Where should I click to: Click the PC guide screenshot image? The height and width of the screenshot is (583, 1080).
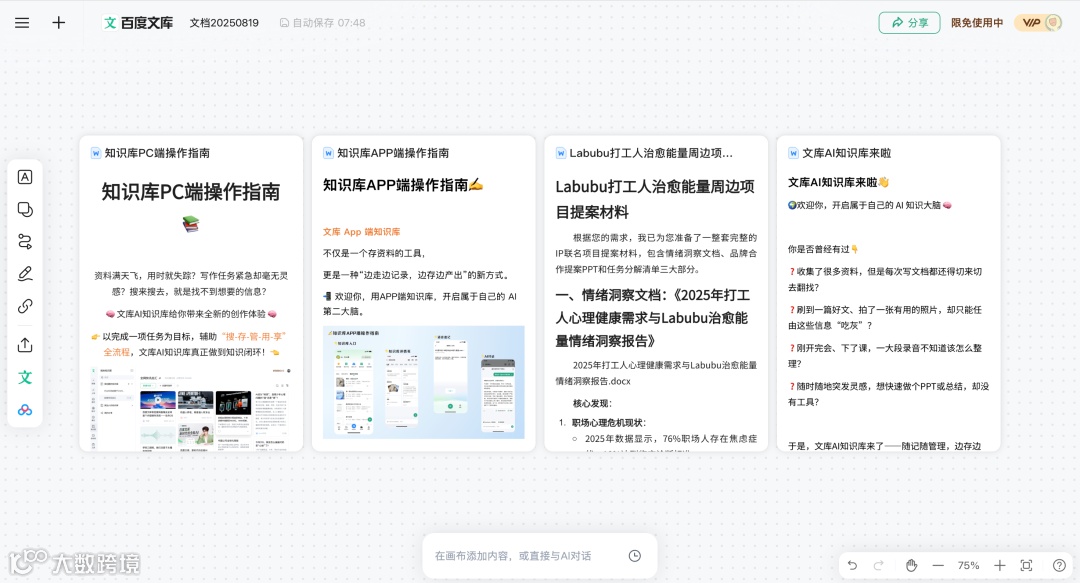tap(191, 409)
